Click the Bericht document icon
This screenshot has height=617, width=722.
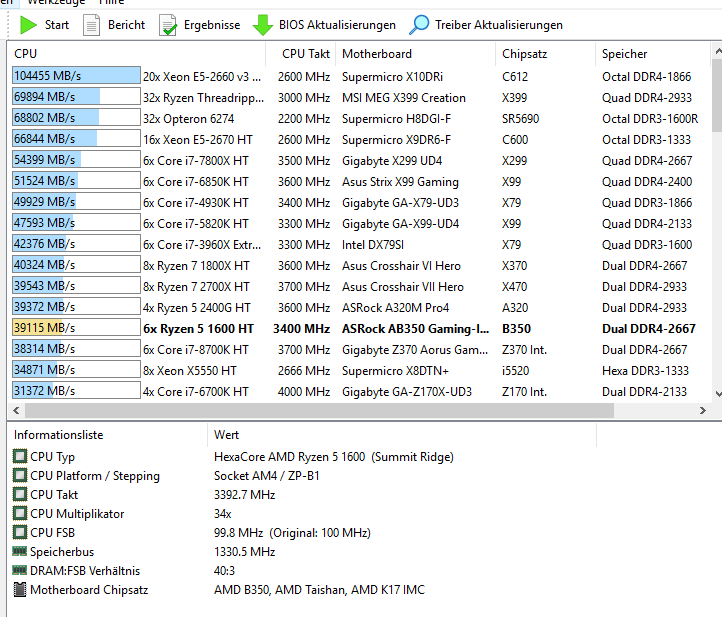(91, 25)
